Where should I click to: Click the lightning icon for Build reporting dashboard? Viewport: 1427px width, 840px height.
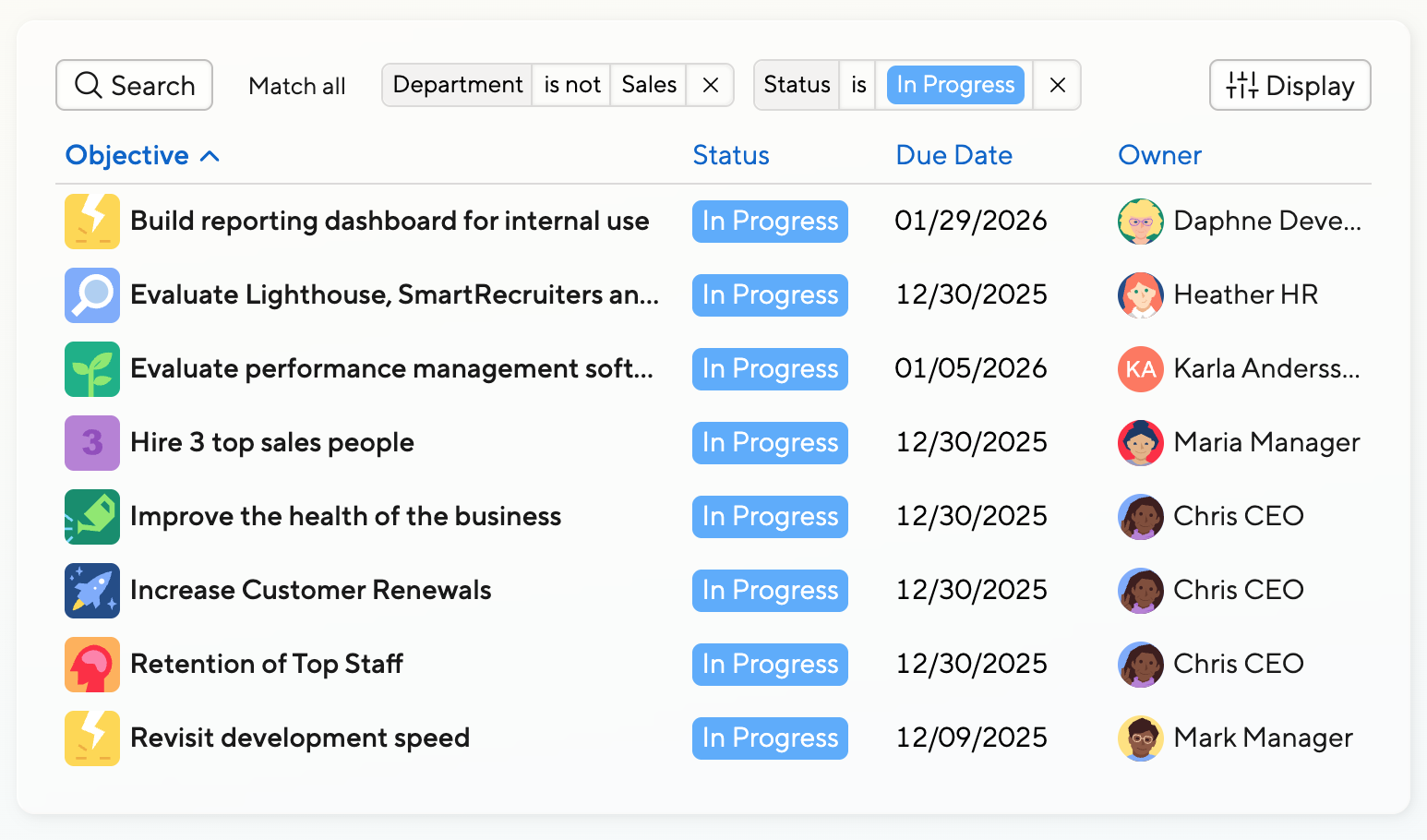(92, 222)
